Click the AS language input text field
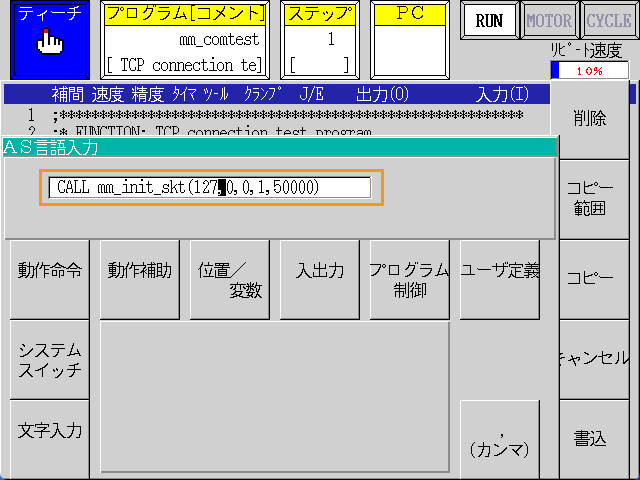This screenshot has height=480, width=640. [x=210, y=188]
